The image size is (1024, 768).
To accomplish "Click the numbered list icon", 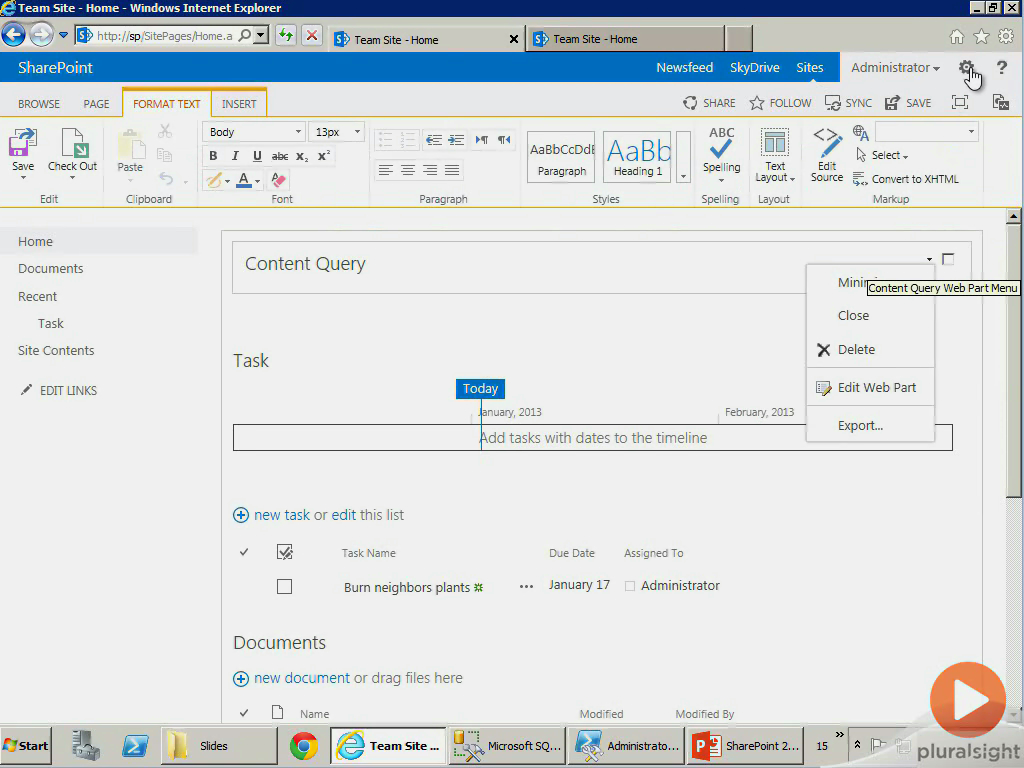I will (x=408, y=140).
